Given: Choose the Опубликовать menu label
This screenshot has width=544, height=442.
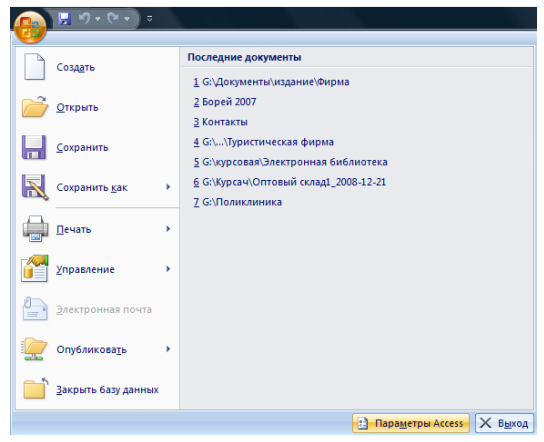Looking at the screenshot, I should [92, 350].
